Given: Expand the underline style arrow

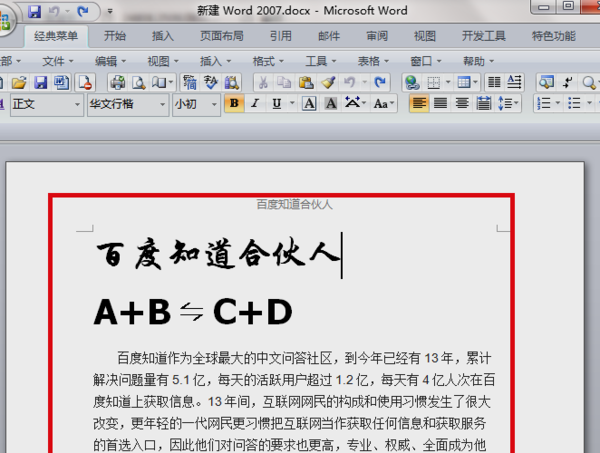Looking at the screenshot, I should 292,103.
